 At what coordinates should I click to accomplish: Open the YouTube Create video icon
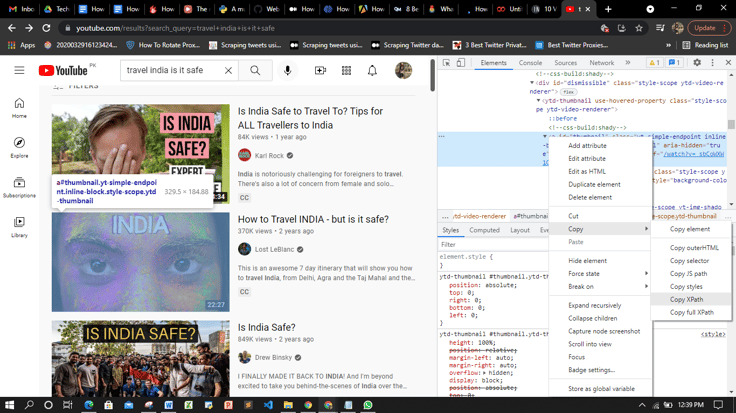320,70
